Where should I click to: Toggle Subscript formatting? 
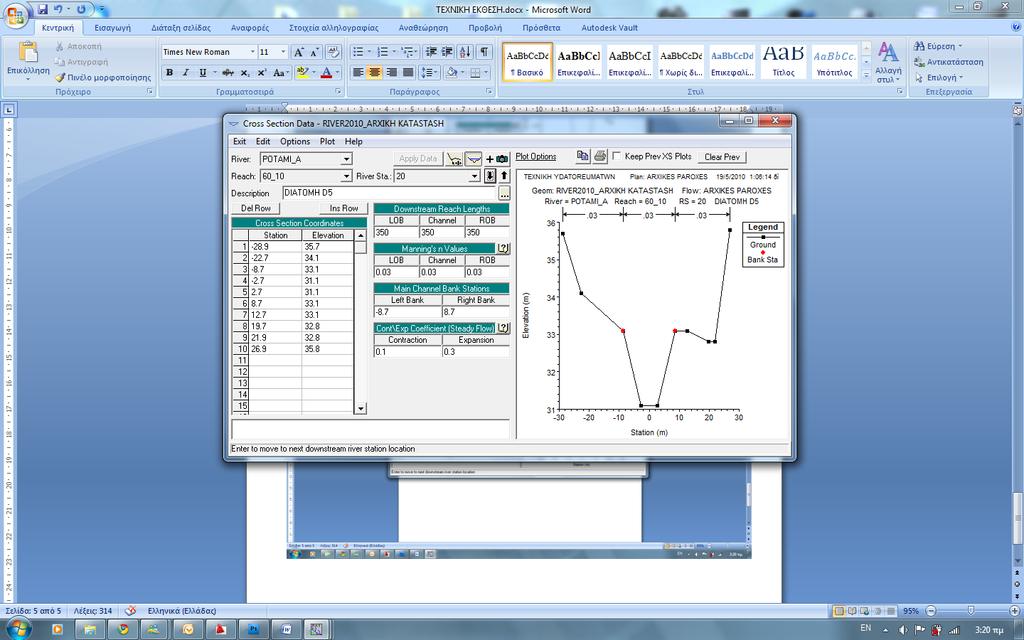(245, 72)
